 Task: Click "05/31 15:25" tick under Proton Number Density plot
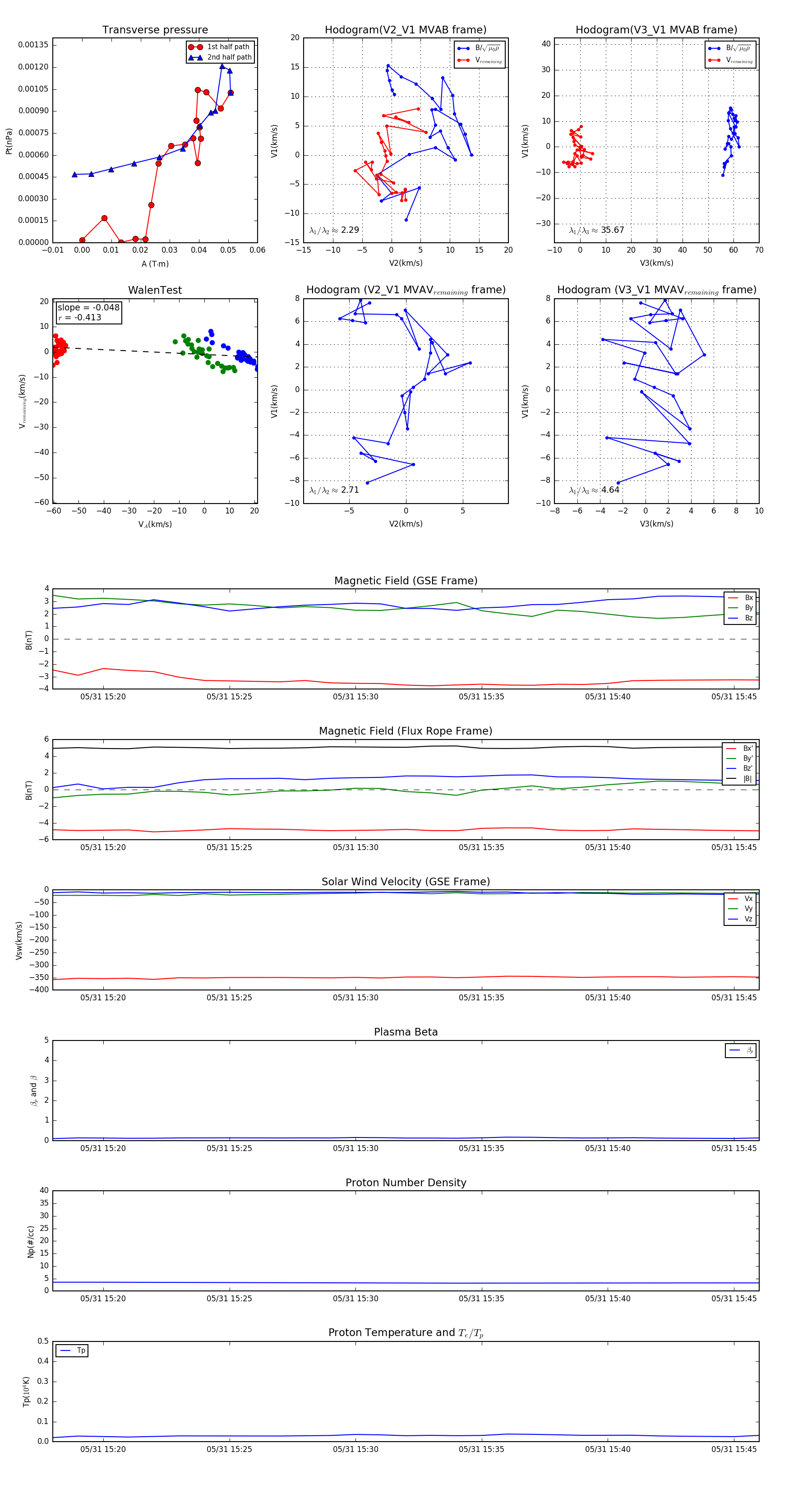pyautogui.click(x=230, y=1299)
